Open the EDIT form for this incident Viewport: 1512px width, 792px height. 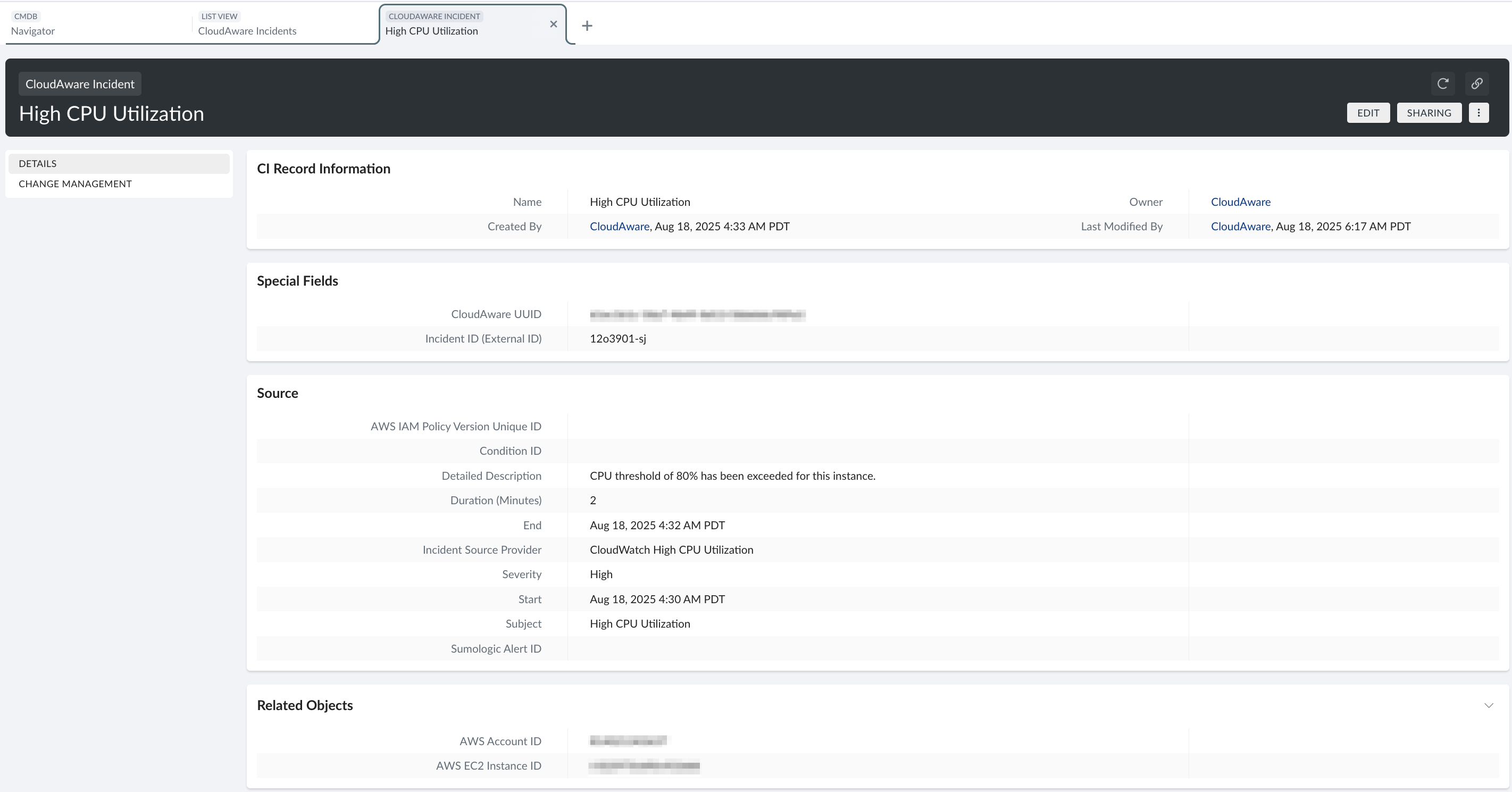pyautogui.click(x=1368, y=113)
